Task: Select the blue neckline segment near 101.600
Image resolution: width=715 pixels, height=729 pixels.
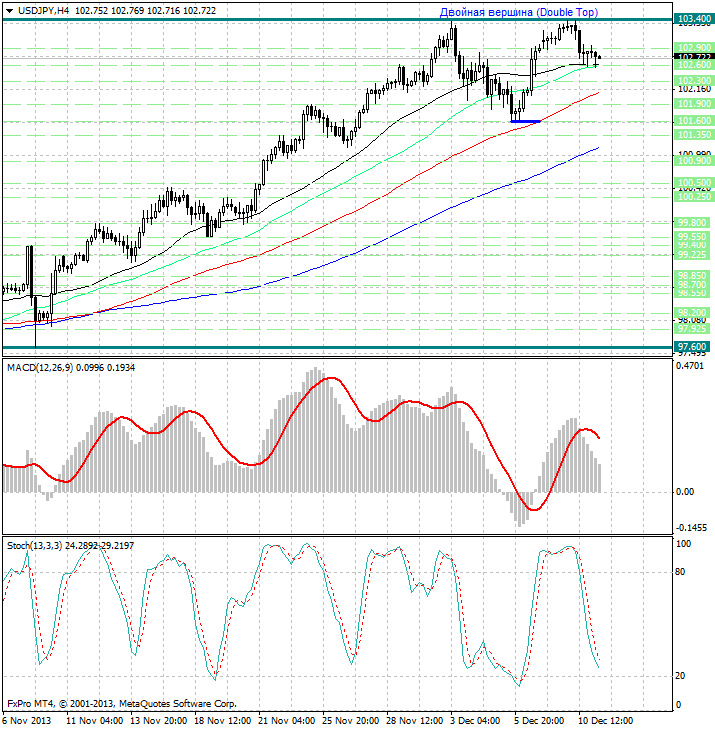Action: (x=526, y=121)
